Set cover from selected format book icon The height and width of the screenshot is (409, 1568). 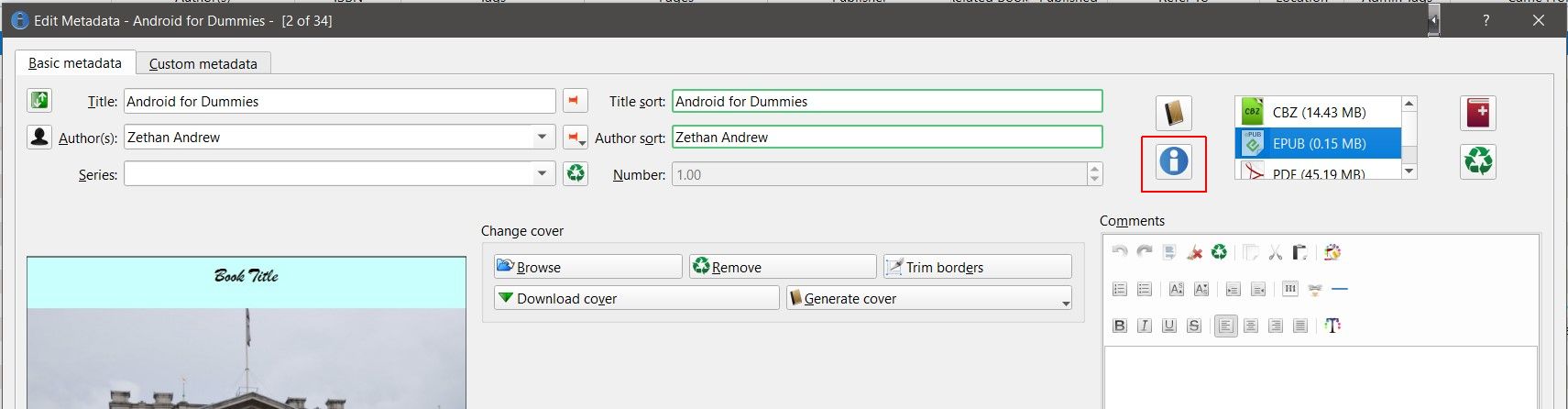pos(1173,114)
